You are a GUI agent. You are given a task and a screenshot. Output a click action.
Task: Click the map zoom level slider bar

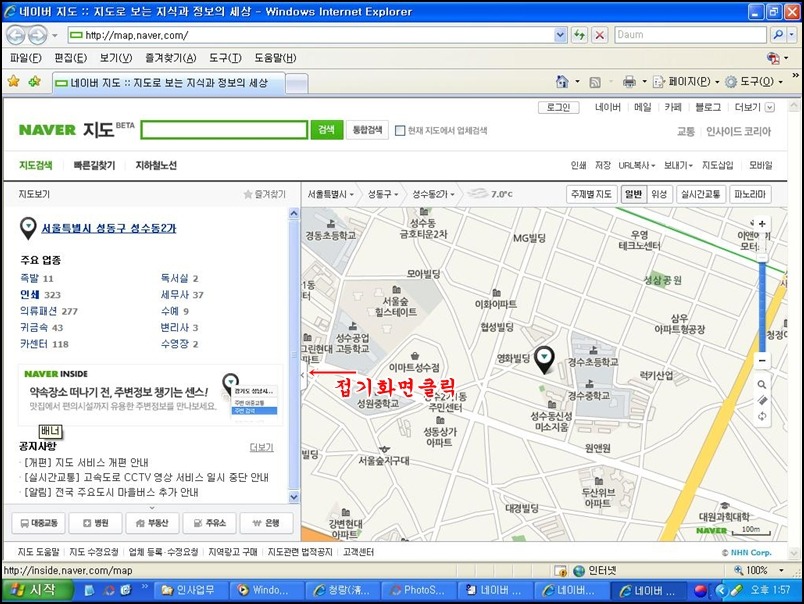(x=762, y=306)
